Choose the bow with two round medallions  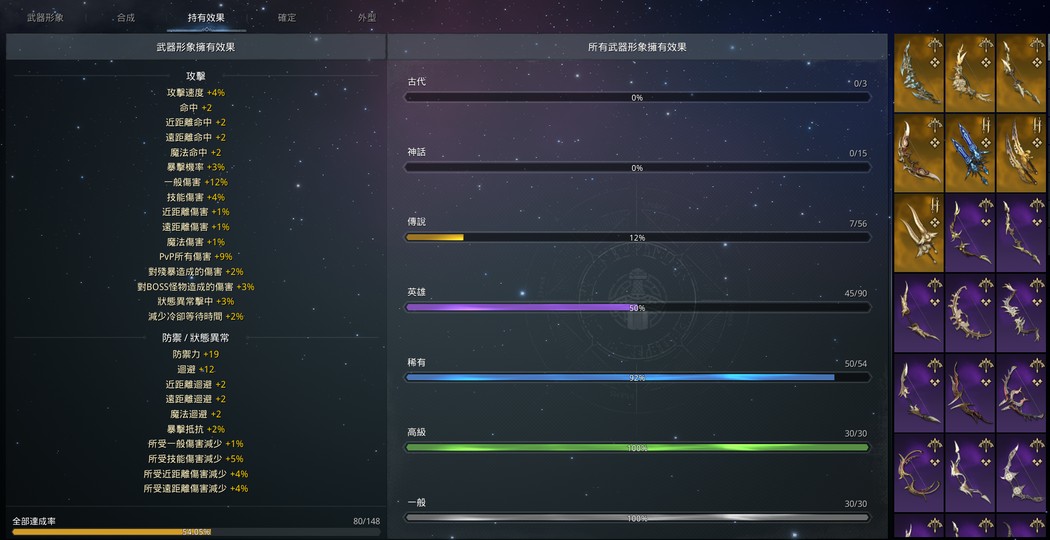[1021, 472]
